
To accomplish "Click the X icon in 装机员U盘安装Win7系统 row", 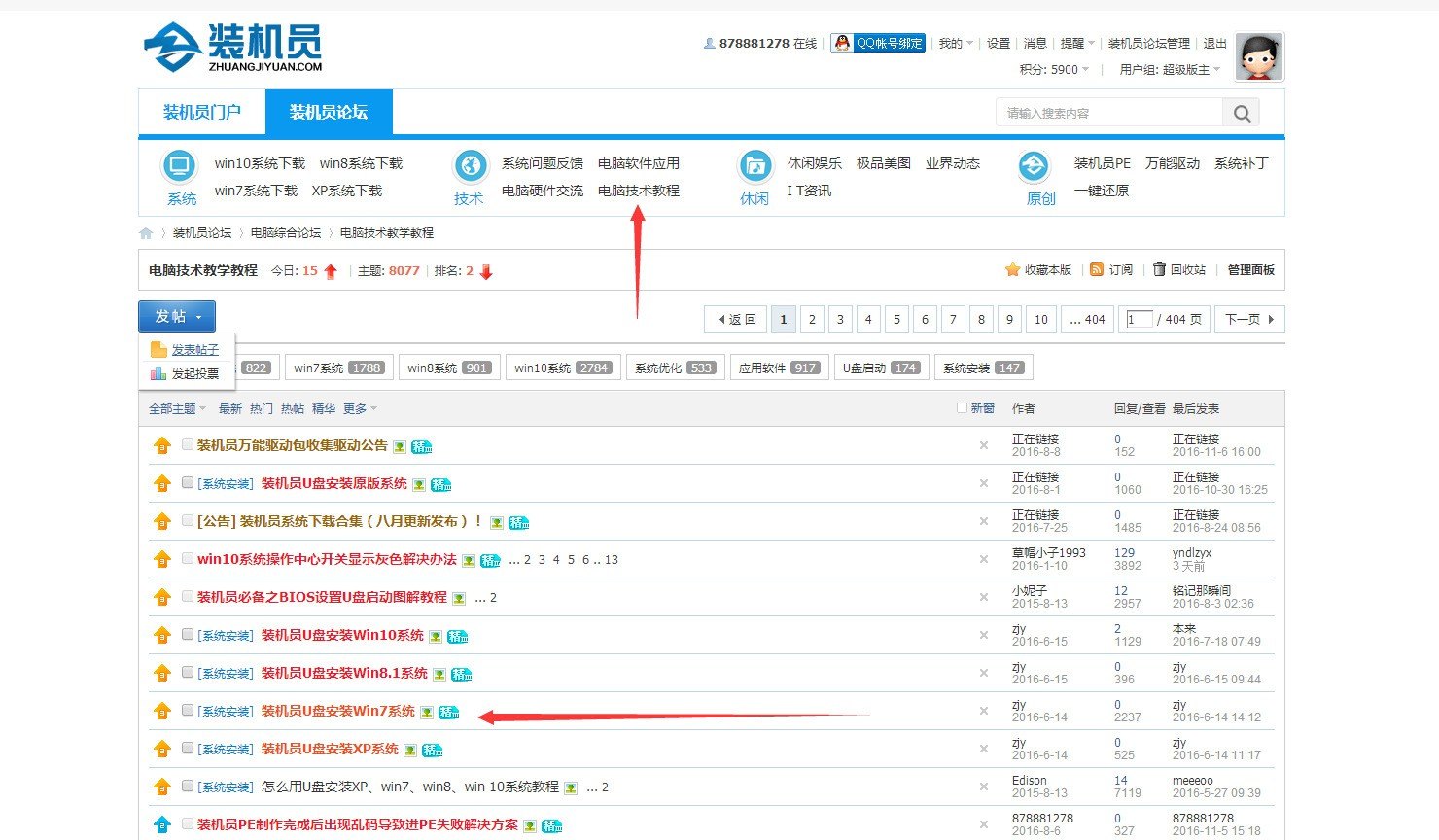I will [x=984, y=712].
